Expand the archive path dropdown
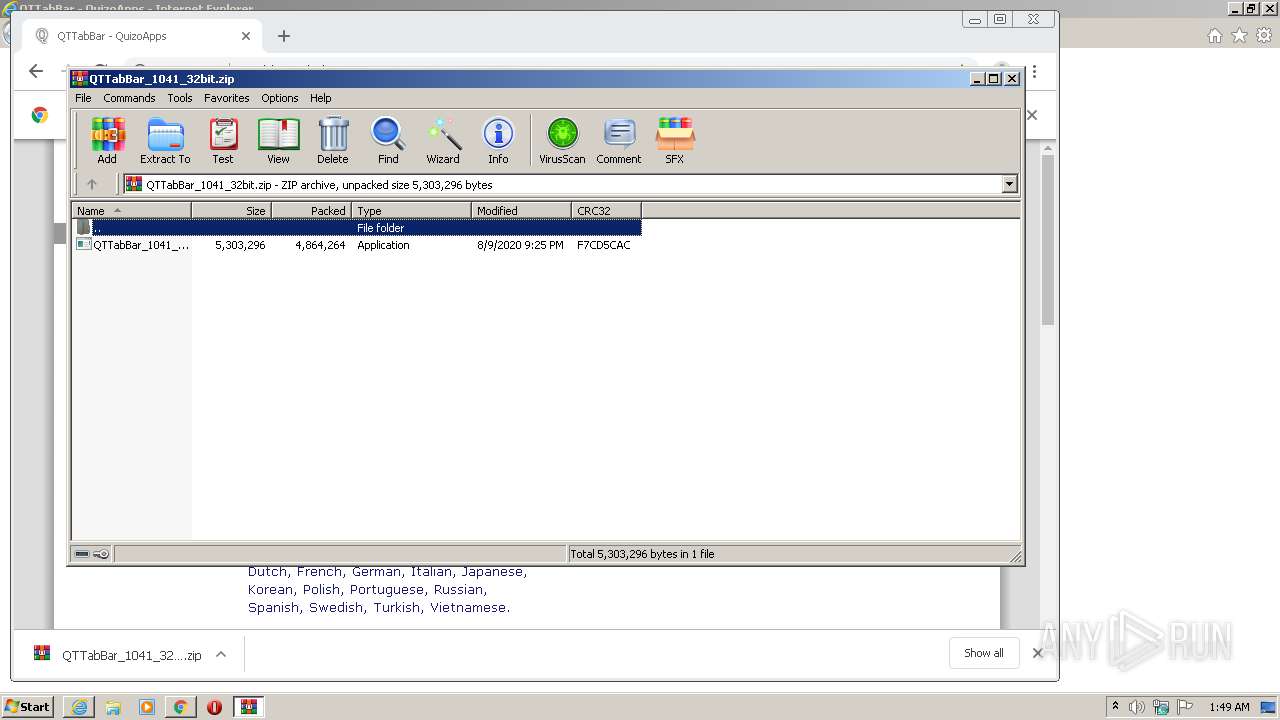 tap(1009, 184)
